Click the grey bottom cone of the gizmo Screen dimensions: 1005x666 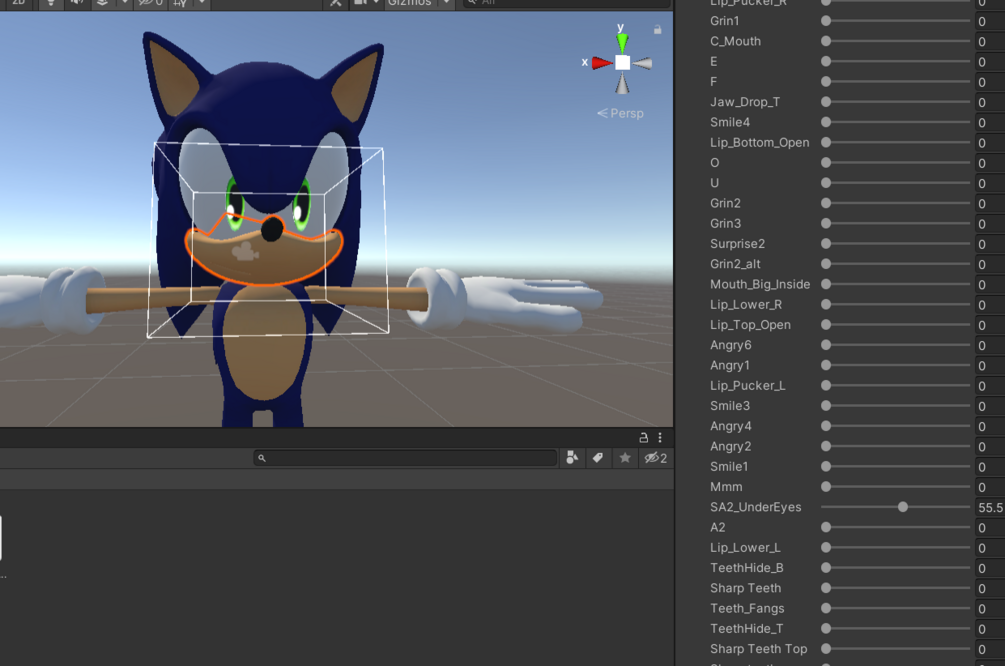pyautogui.click(x=622, y=83)
